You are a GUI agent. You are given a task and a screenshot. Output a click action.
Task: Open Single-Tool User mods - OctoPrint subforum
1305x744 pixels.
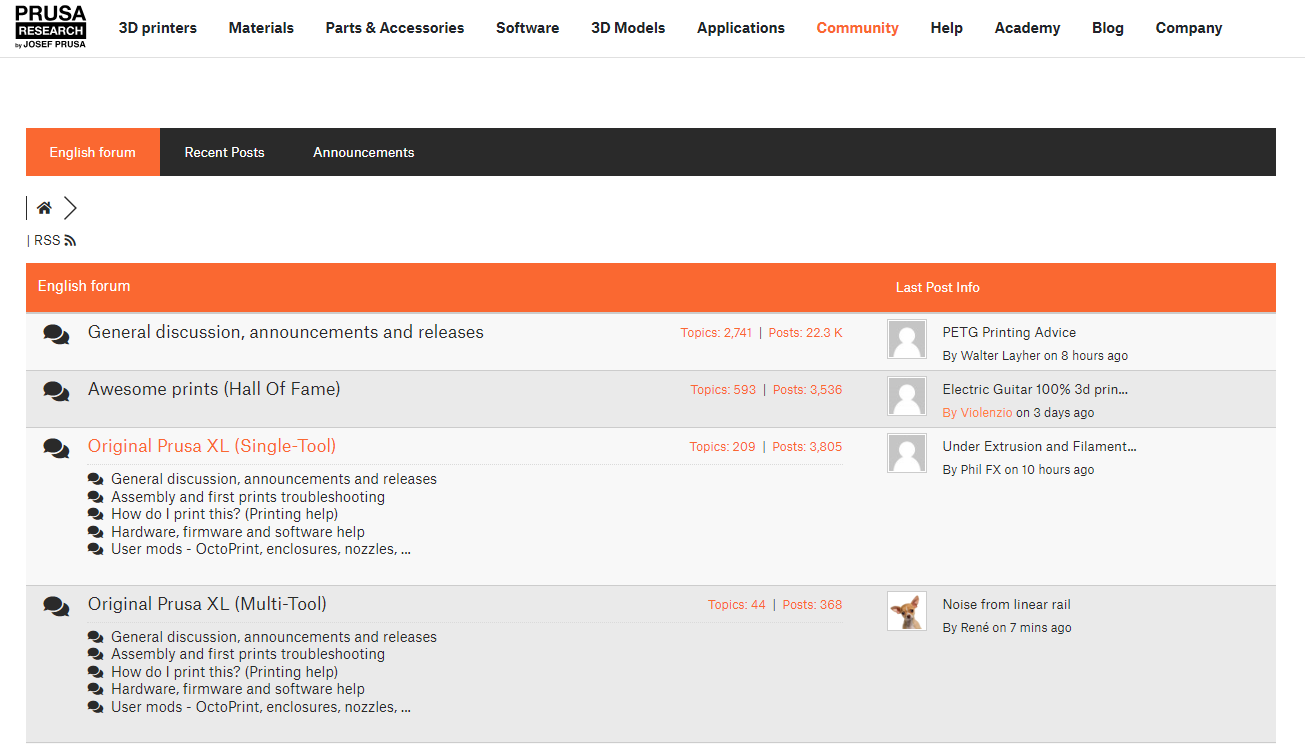pos(261,549)
